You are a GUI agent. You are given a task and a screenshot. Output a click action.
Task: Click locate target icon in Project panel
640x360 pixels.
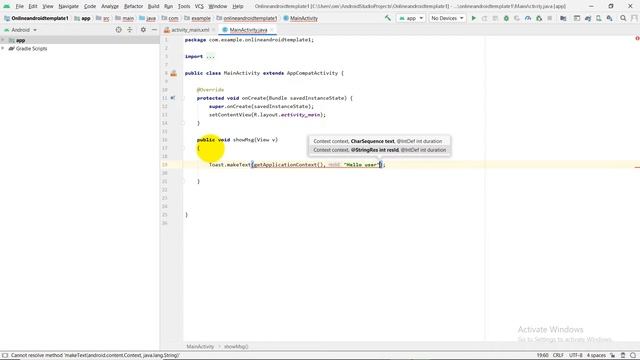tap(118, 30)
